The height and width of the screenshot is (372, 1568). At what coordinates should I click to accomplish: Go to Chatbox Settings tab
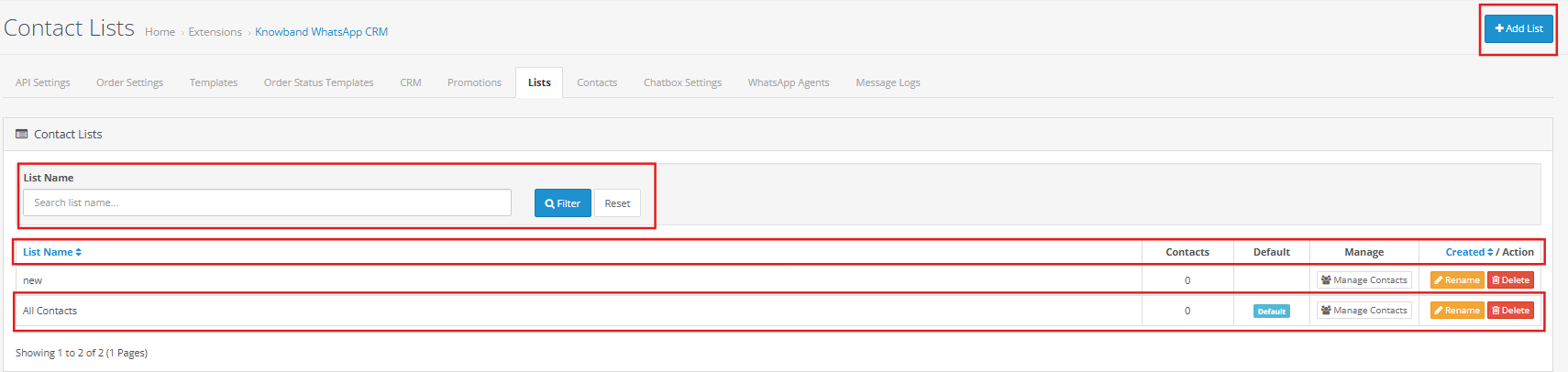point(682,82)
